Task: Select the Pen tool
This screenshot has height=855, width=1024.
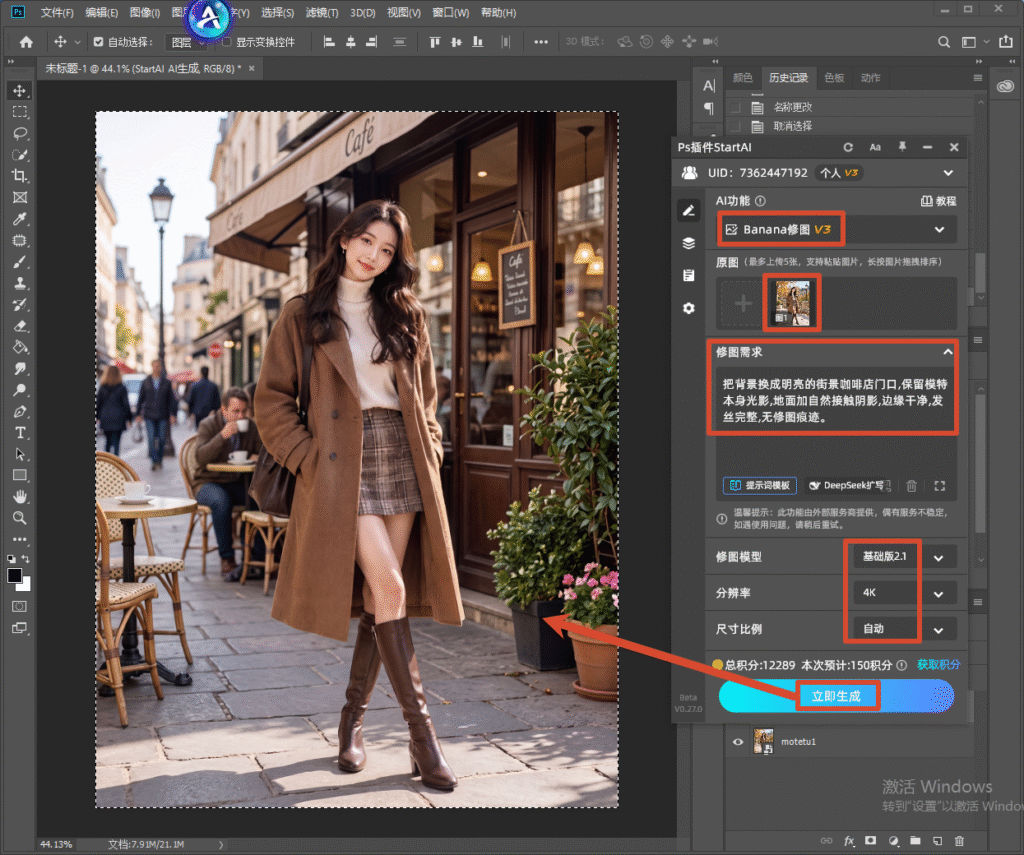Action: (20, 411)
